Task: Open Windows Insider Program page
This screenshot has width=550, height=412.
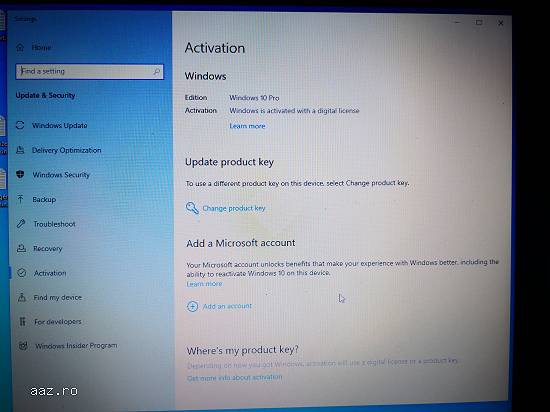Action: coord(76,346)
